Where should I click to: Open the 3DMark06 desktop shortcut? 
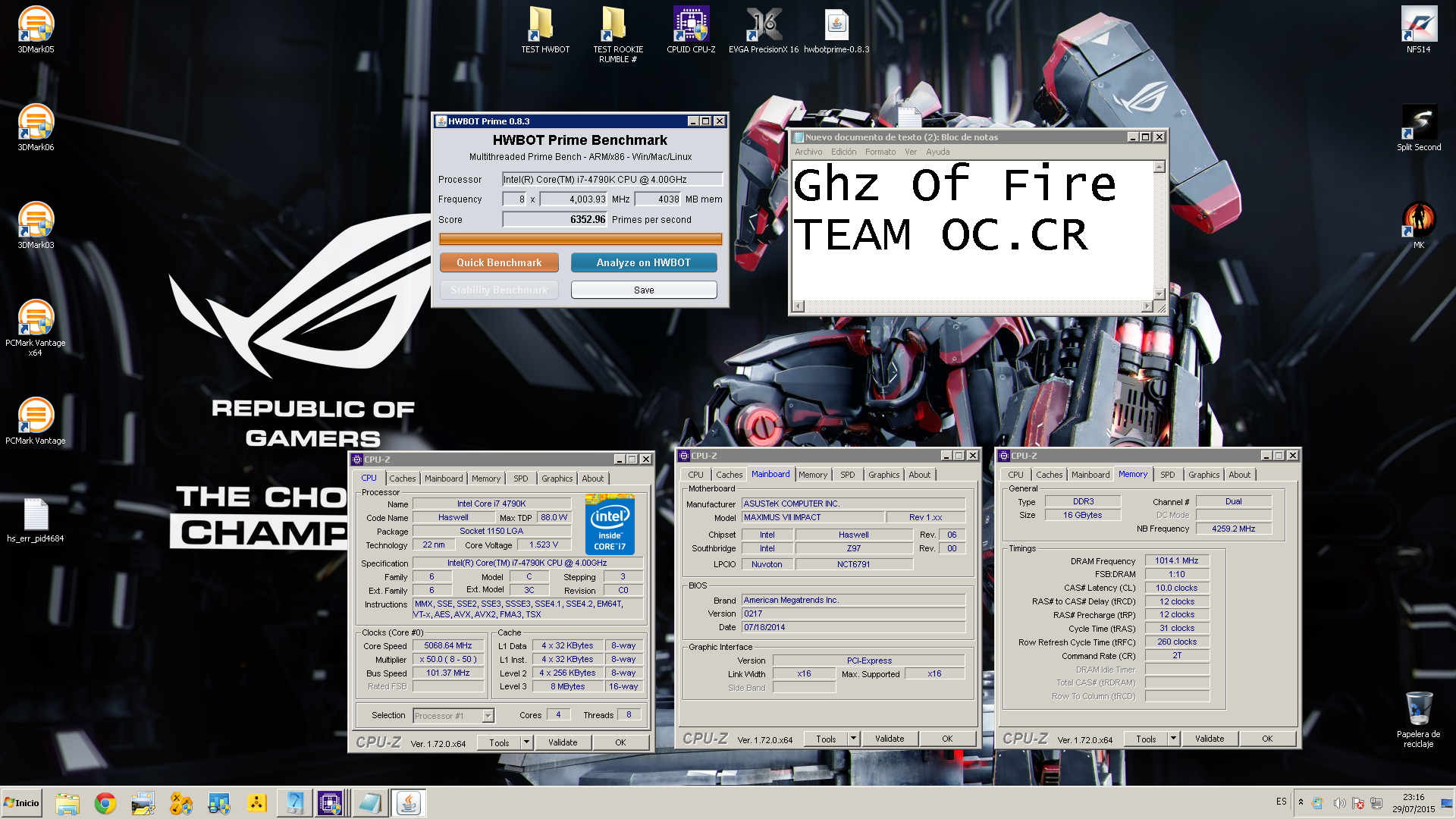(x=36, y=127)
